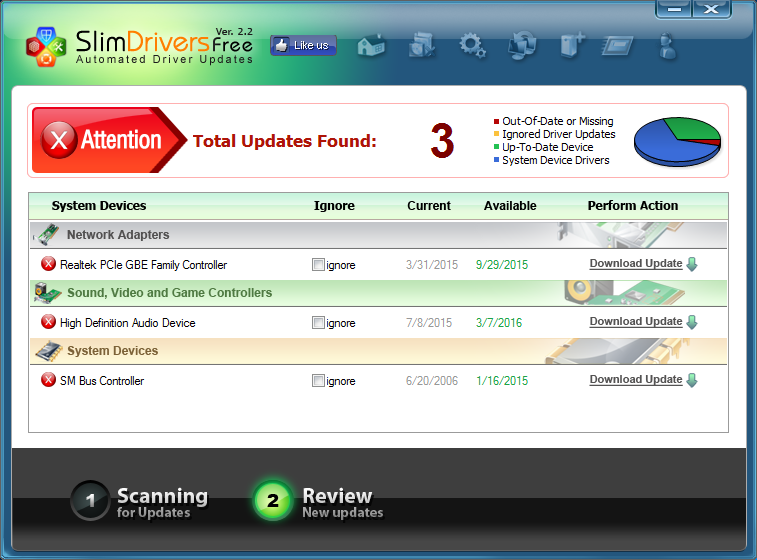Image resolution: width=757 pixels, height=560 pixels.
Task: Tick ignore checkbox for High Definition Audio
Action: coord(318,322)
